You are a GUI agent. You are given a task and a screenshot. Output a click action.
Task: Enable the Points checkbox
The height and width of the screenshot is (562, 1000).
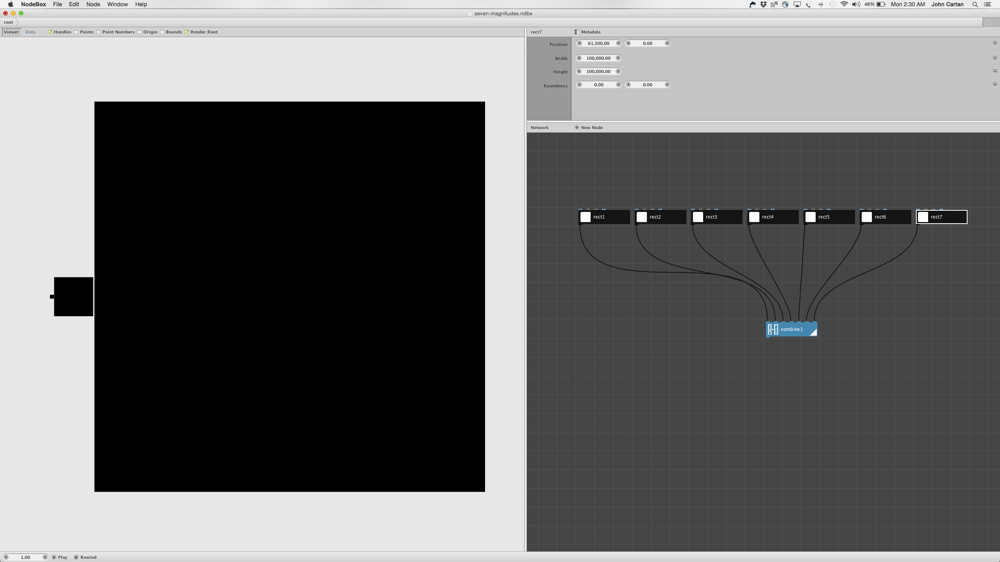click(x=76, y=32)
